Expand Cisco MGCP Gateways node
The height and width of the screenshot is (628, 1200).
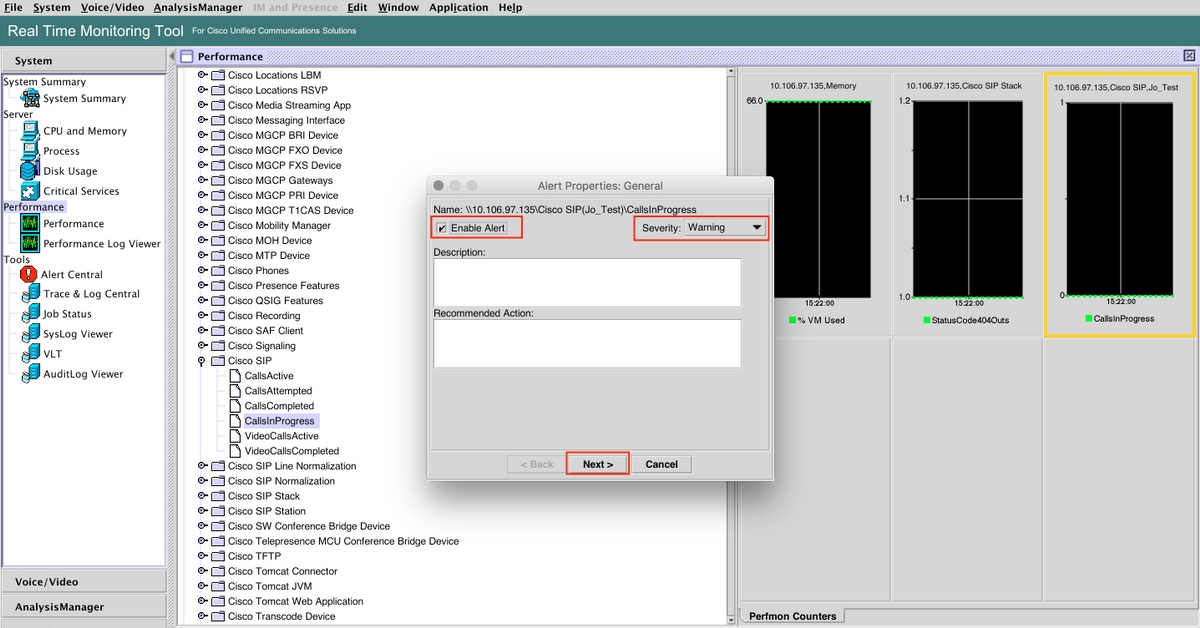[202, 180]
